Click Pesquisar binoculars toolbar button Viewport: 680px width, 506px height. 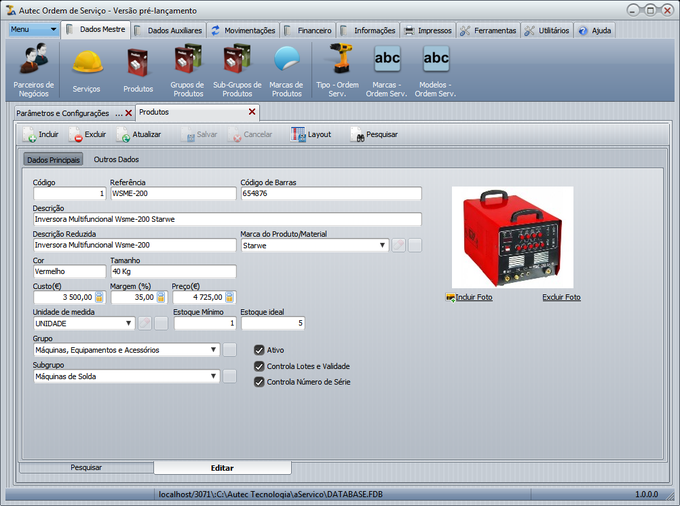(374, 134)
